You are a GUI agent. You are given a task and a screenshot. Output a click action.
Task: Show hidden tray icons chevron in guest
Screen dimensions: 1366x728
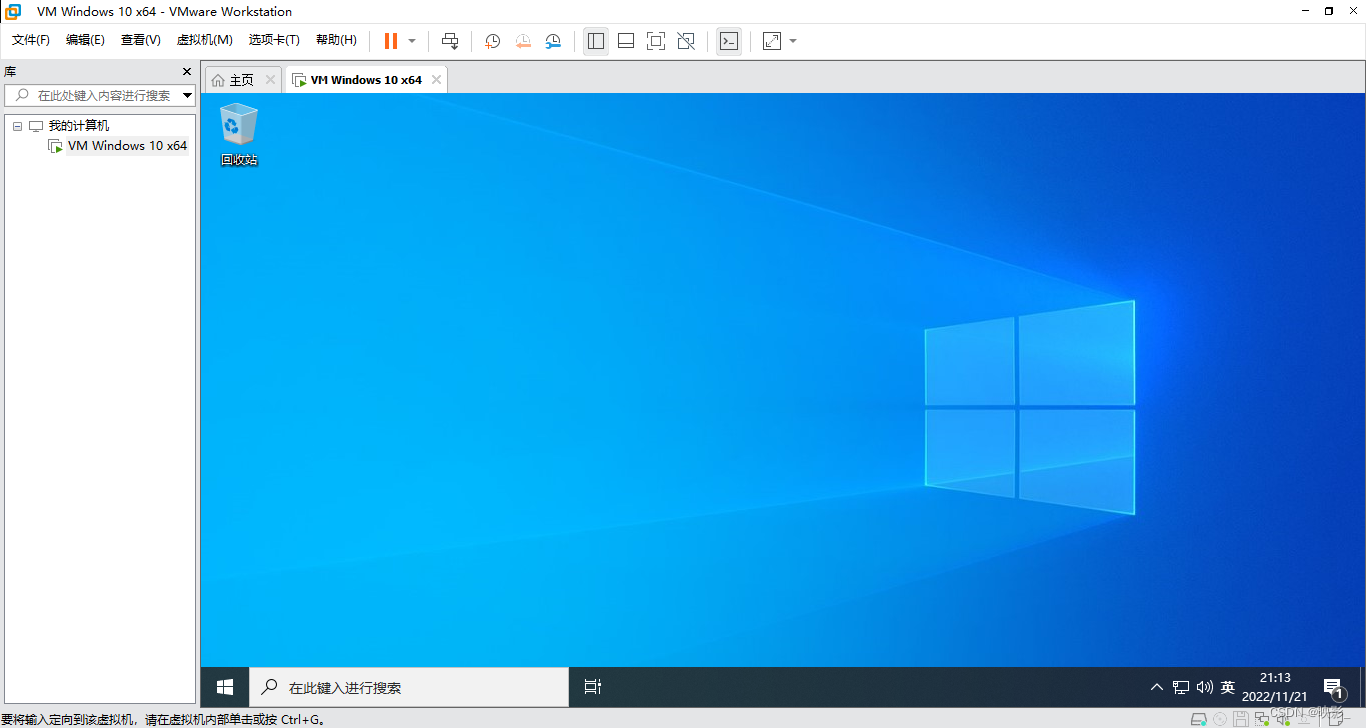[1157, 687]
